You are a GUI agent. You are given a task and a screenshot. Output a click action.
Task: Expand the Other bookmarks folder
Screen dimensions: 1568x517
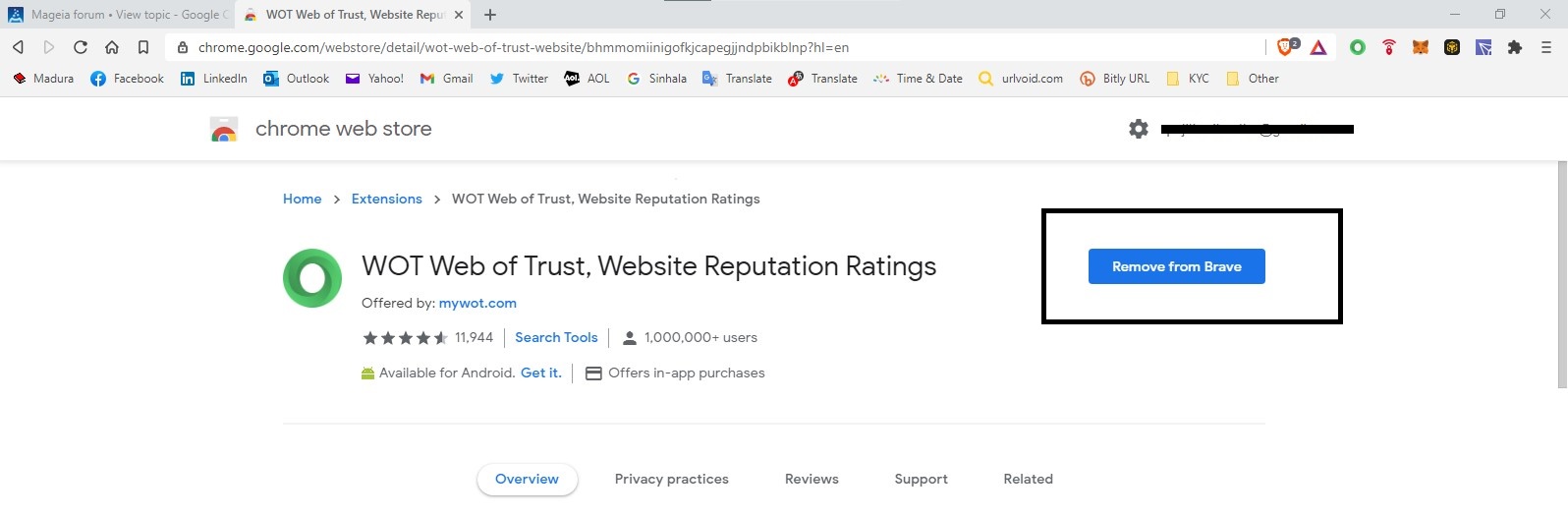tap(1253, 79)
